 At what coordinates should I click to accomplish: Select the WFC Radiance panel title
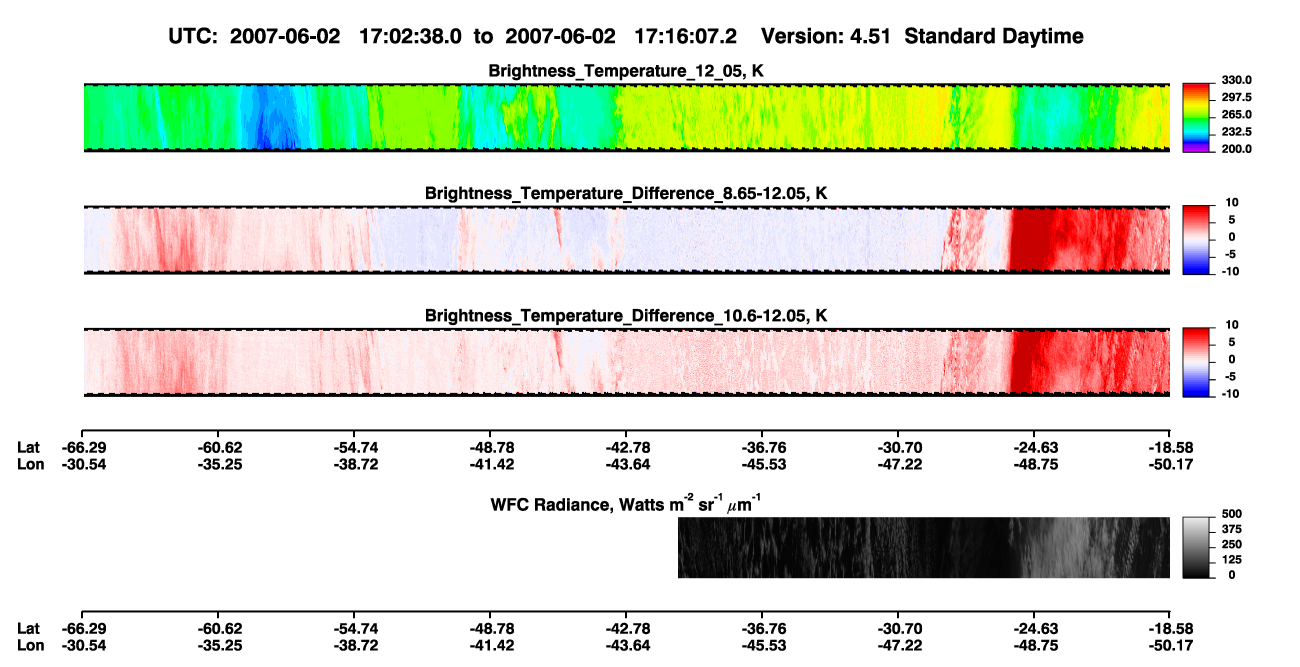point(627,503)
